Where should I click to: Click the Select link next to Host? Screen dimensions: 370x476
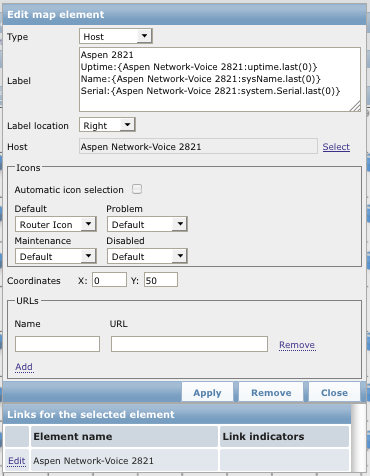[x=336, y=147]
